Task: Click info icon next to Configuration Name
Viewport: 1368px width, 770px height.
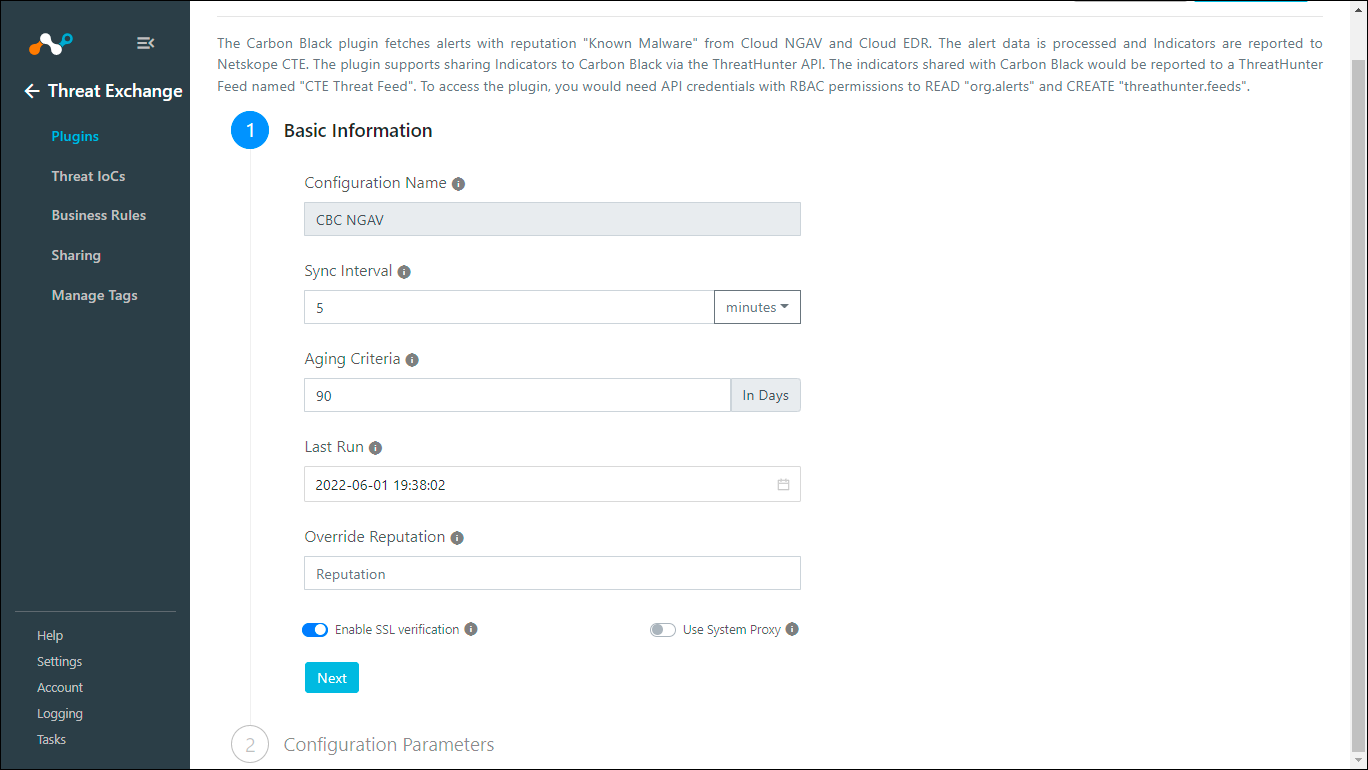Action: pos(458,184)
